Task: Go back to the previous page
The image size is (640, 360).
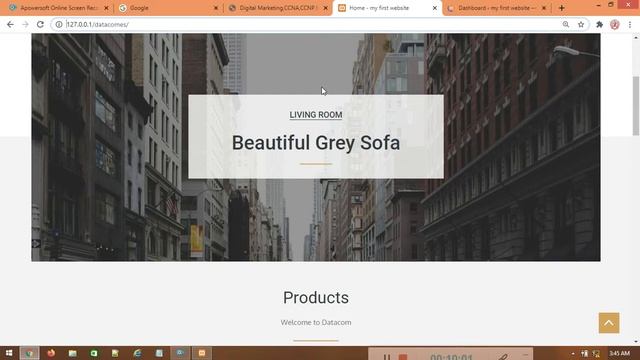Action: [10, 24]
